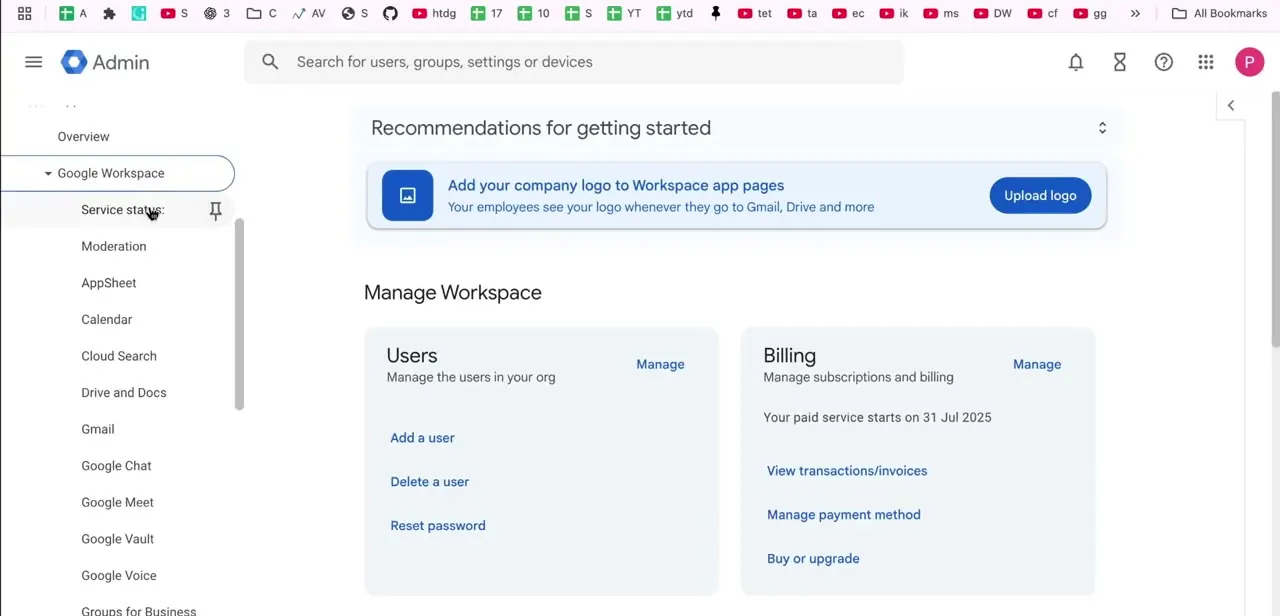Open the puzzle piece bookmark
The width and height of the screenshot is (1280, 616).
click(110, 13)
